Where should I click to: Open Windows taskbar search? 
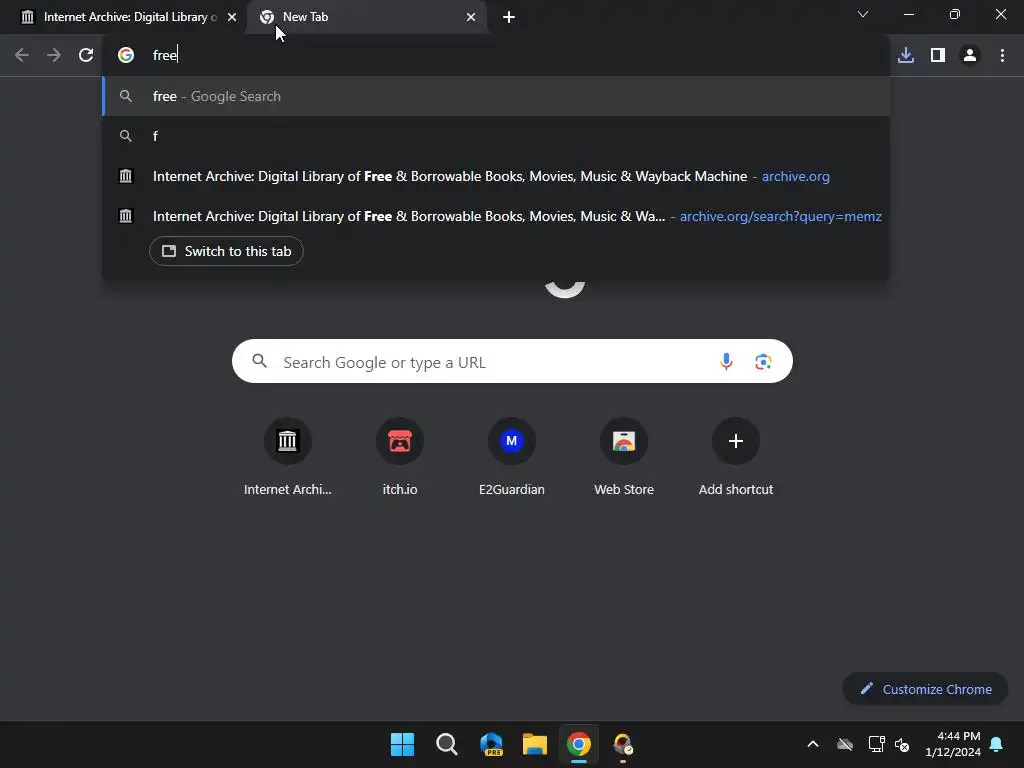tap(447, 744)
